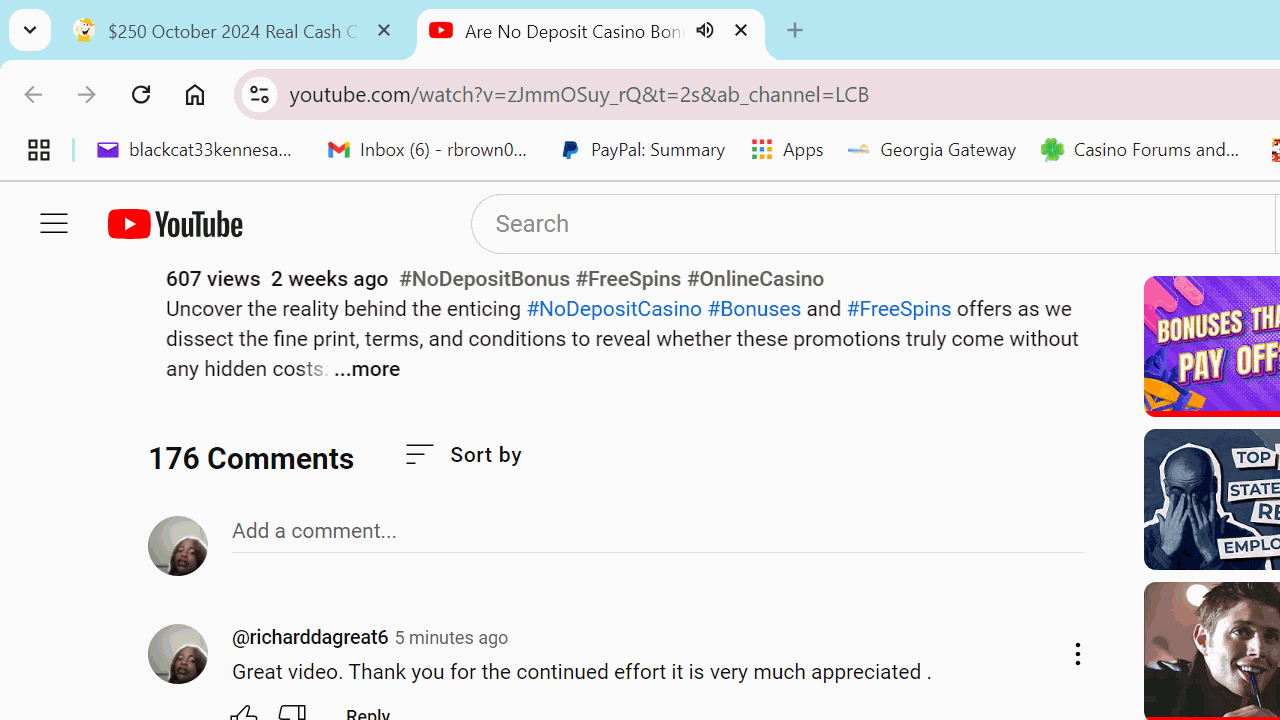Open the tab groups grid icon
Screen dimensions: 1280x720
(x=39, y=150)
